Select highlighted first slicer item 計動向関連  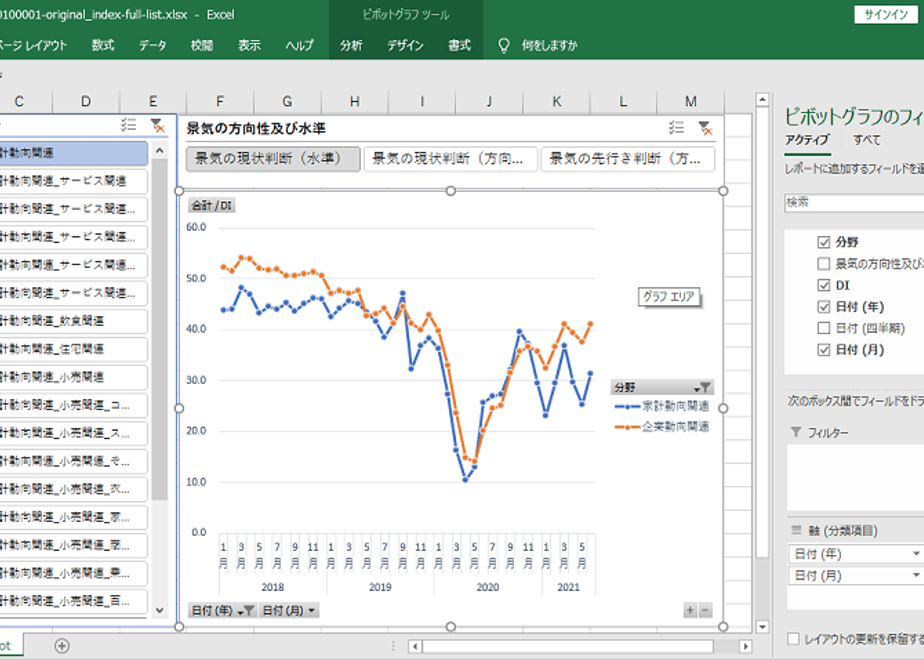click(x=73, y=153)
